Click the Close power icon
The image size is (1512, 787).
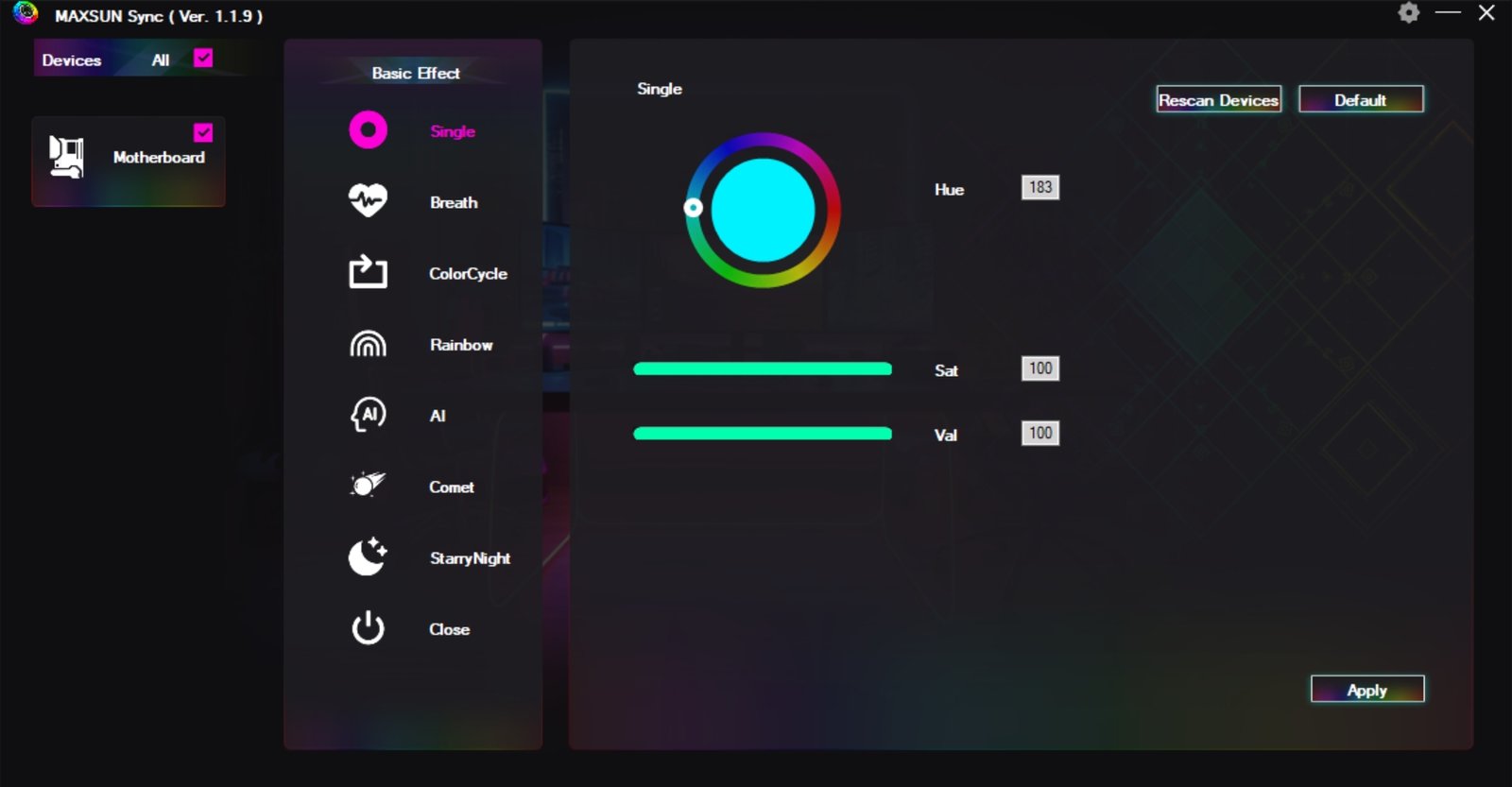368,627
